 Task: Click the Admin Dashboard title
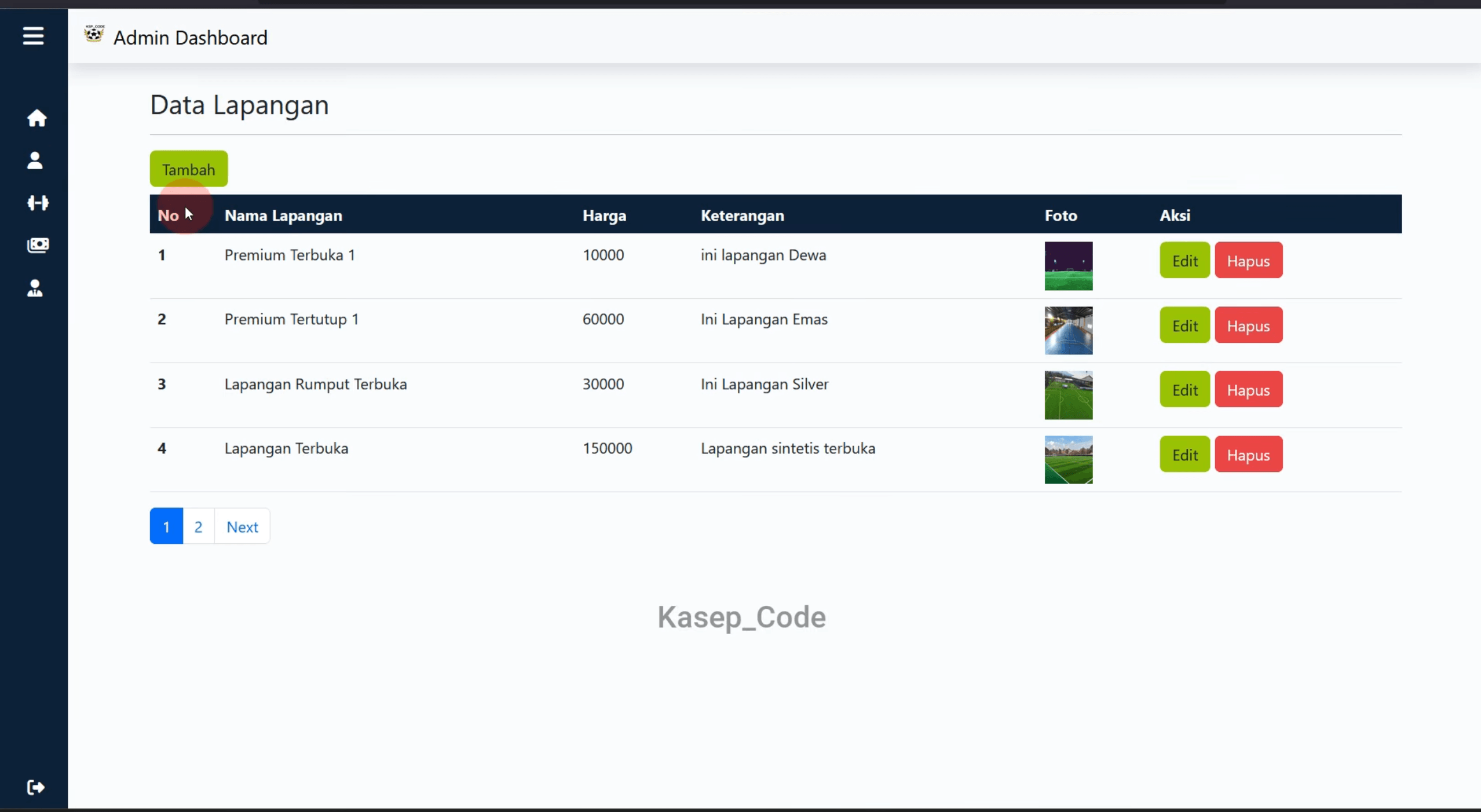191,38
